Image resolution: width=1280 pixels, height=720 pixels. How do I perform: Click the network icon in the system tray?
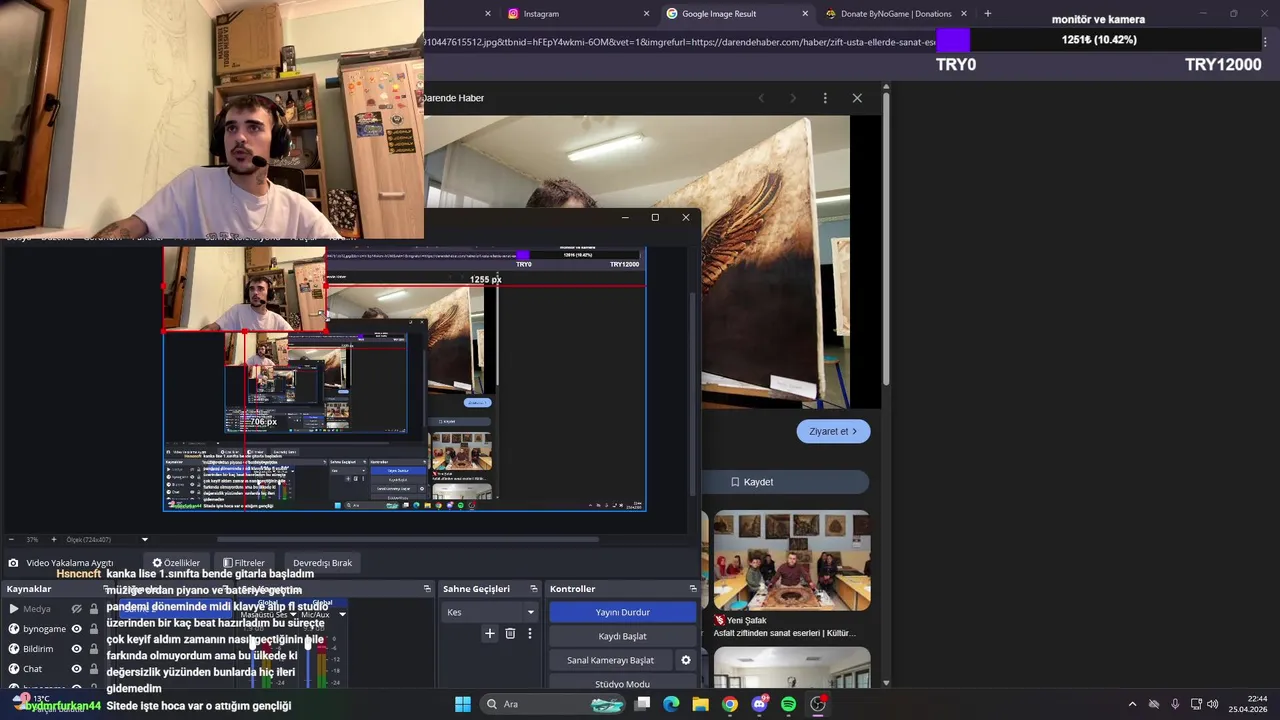1196,704
